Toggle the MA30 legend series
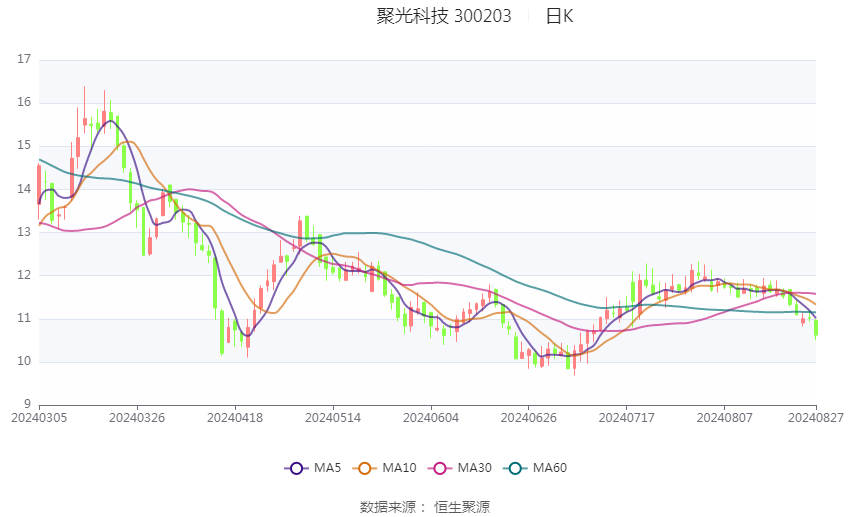Viewport: 850px width, 517px height. click(x=460, y=468)
